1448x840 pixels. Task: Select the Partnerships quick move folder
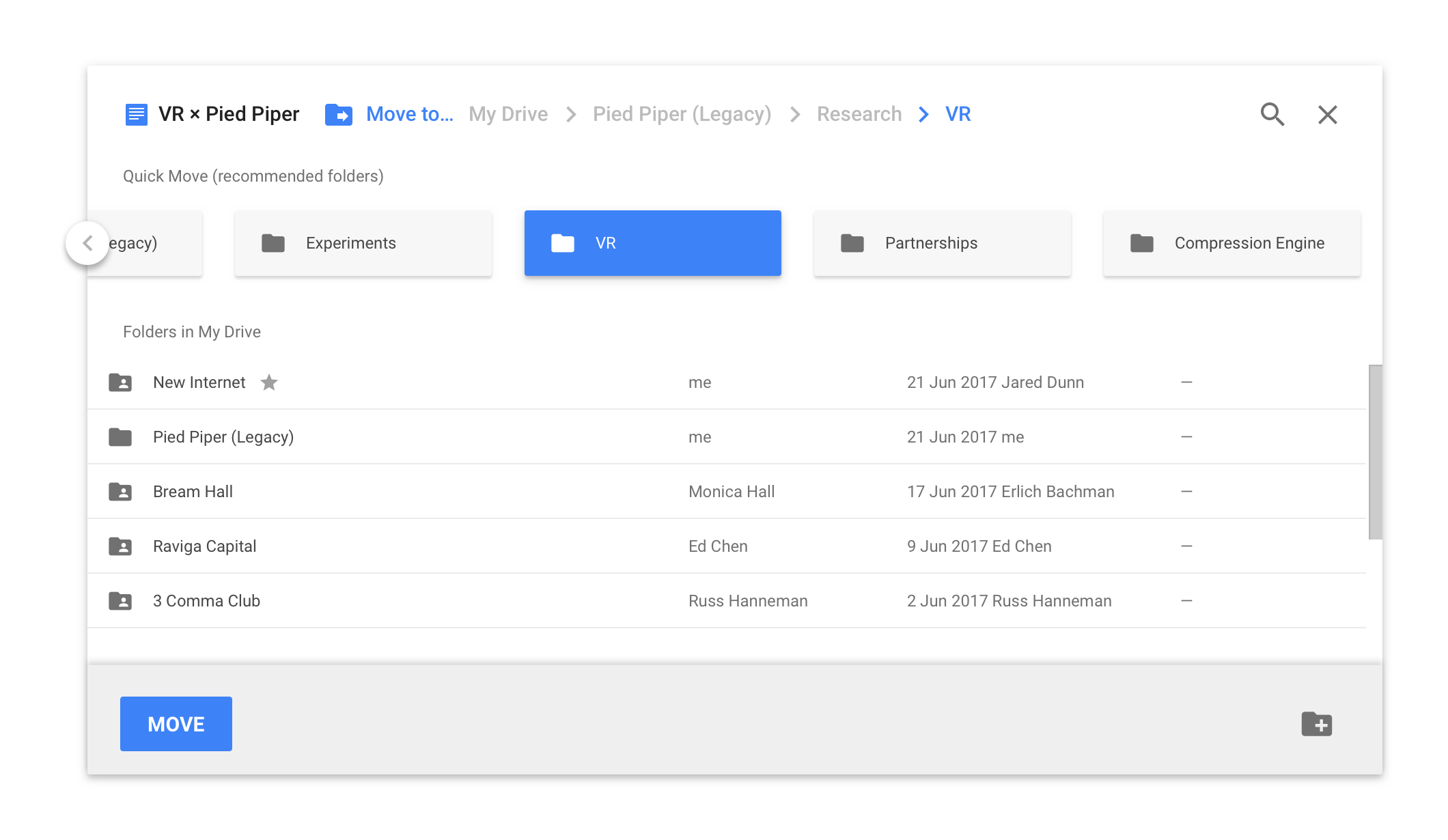pyautogui.click(x=942, y=242)
